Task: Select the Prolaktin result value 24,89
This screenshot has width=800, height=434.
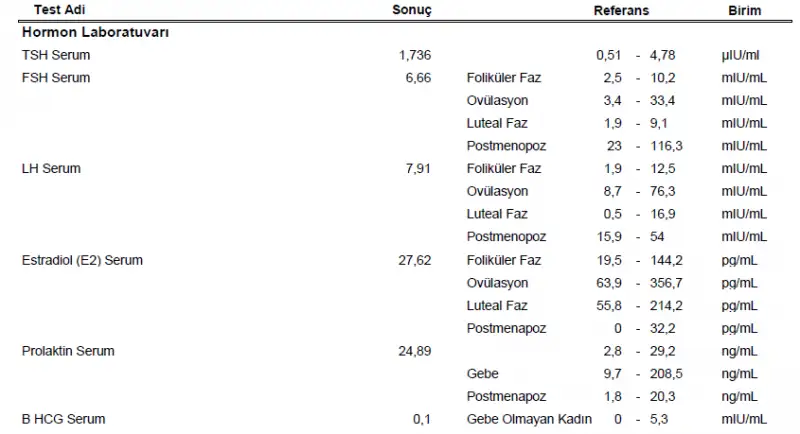Action: point(415,351)
